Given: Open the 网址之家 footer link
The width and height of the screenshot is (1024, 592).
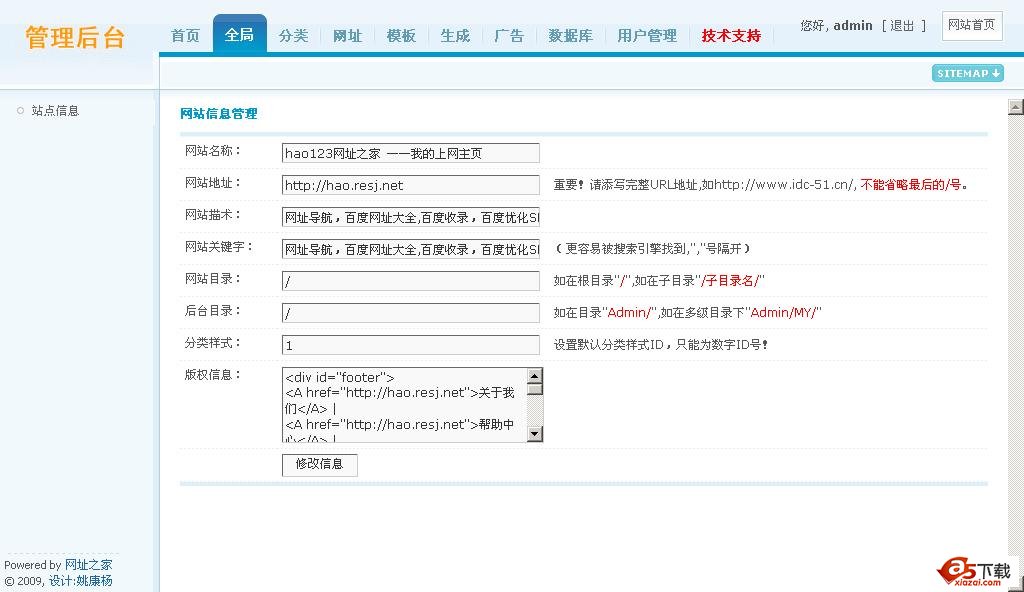Looking at the screenshot, I should pyautogui.click(x=88, y=565).
